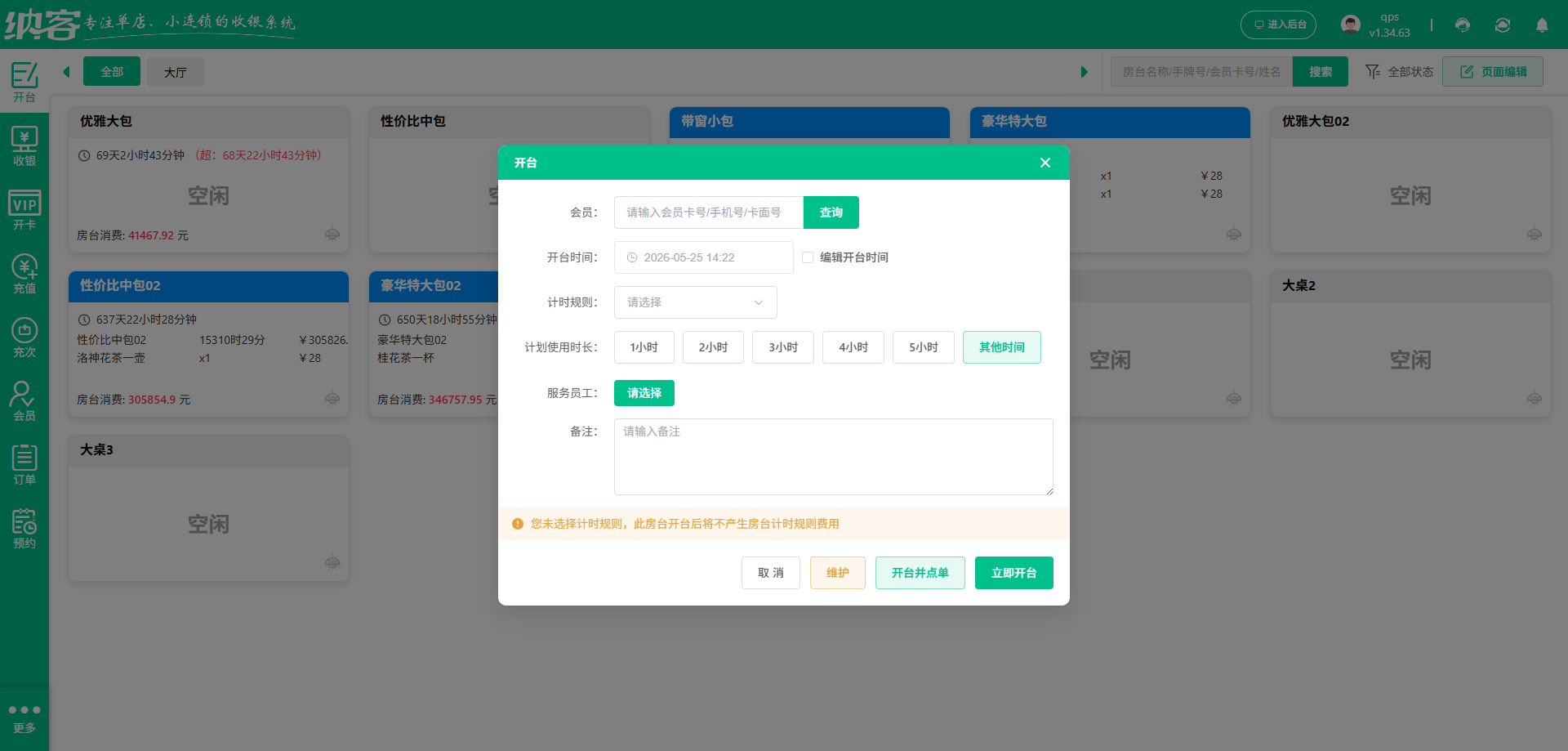The width and height of the screenshot is (1568, 751).
Task: Select the 1小时 planned duration option
Action: click(x=644, y=347)
